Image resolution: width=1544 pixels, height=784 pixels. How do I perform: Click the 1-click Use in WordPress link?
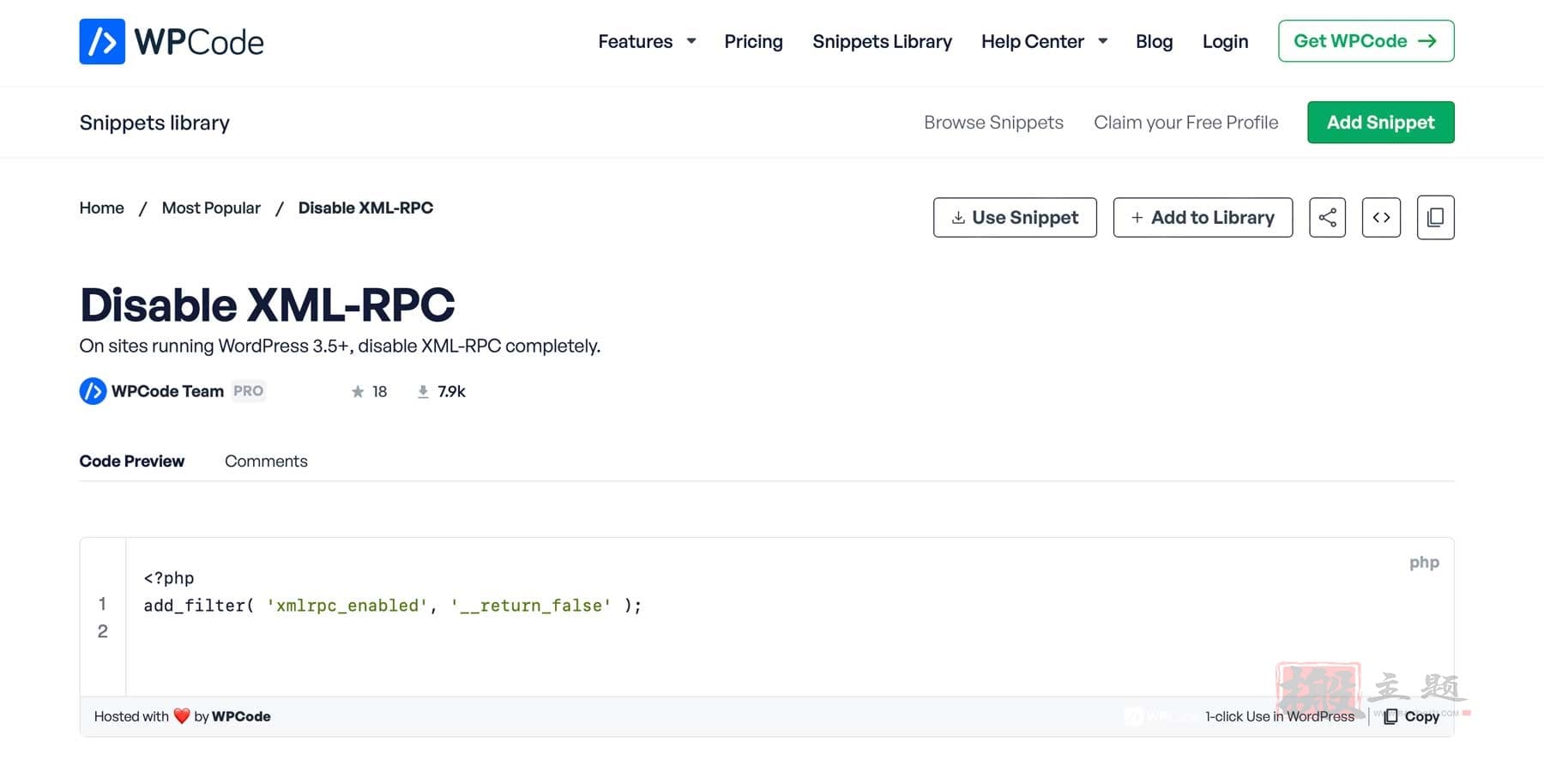tap(1279, 716)
